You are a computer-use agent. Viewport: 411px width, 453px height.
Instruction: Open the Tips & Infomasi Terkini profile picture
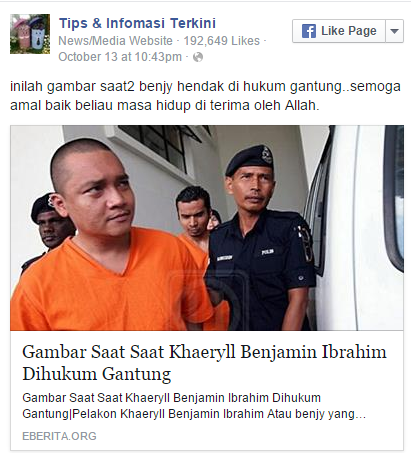[30, 34]
